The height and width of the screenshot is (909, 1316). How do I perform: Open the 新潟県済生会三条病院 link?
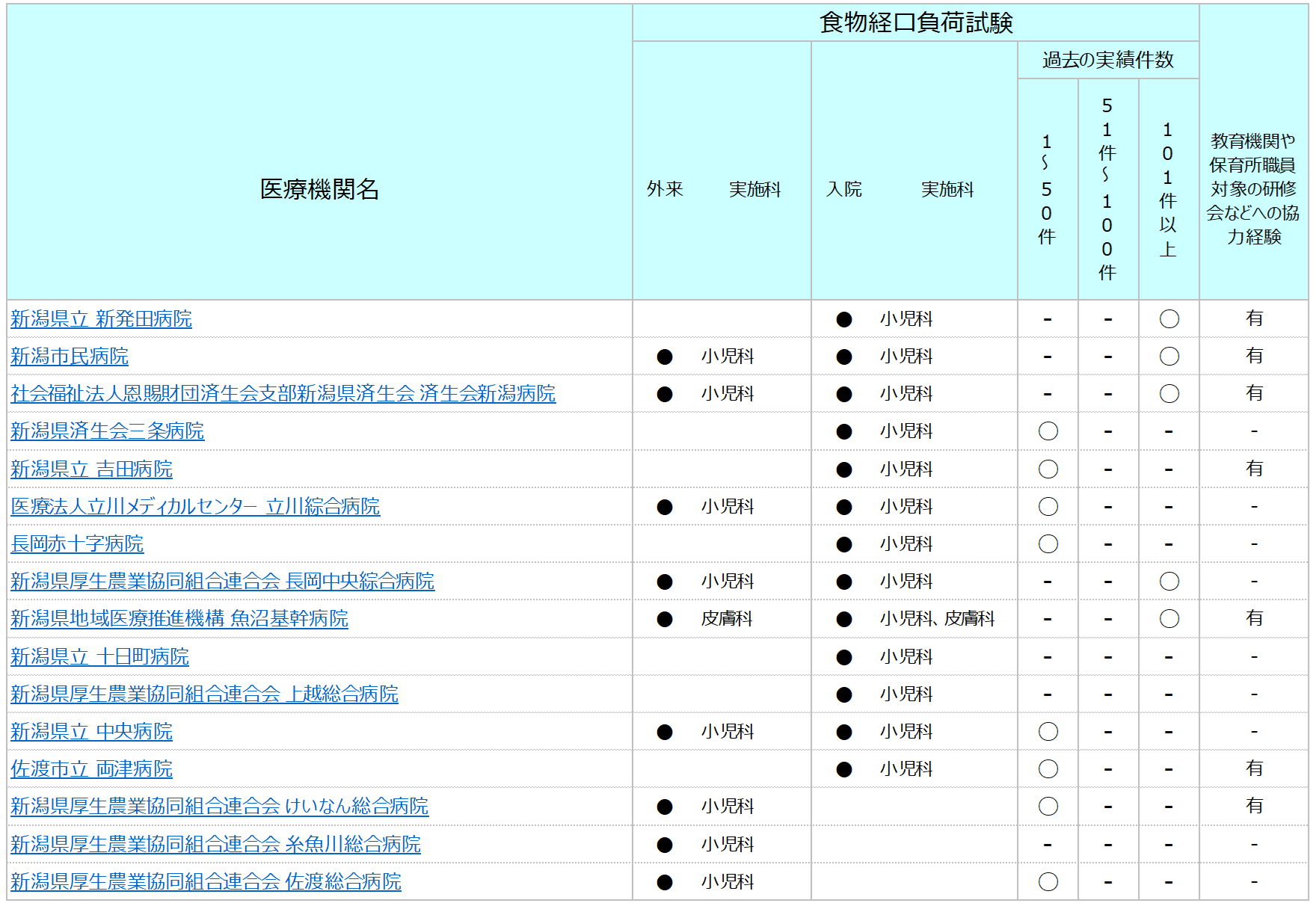107,431
